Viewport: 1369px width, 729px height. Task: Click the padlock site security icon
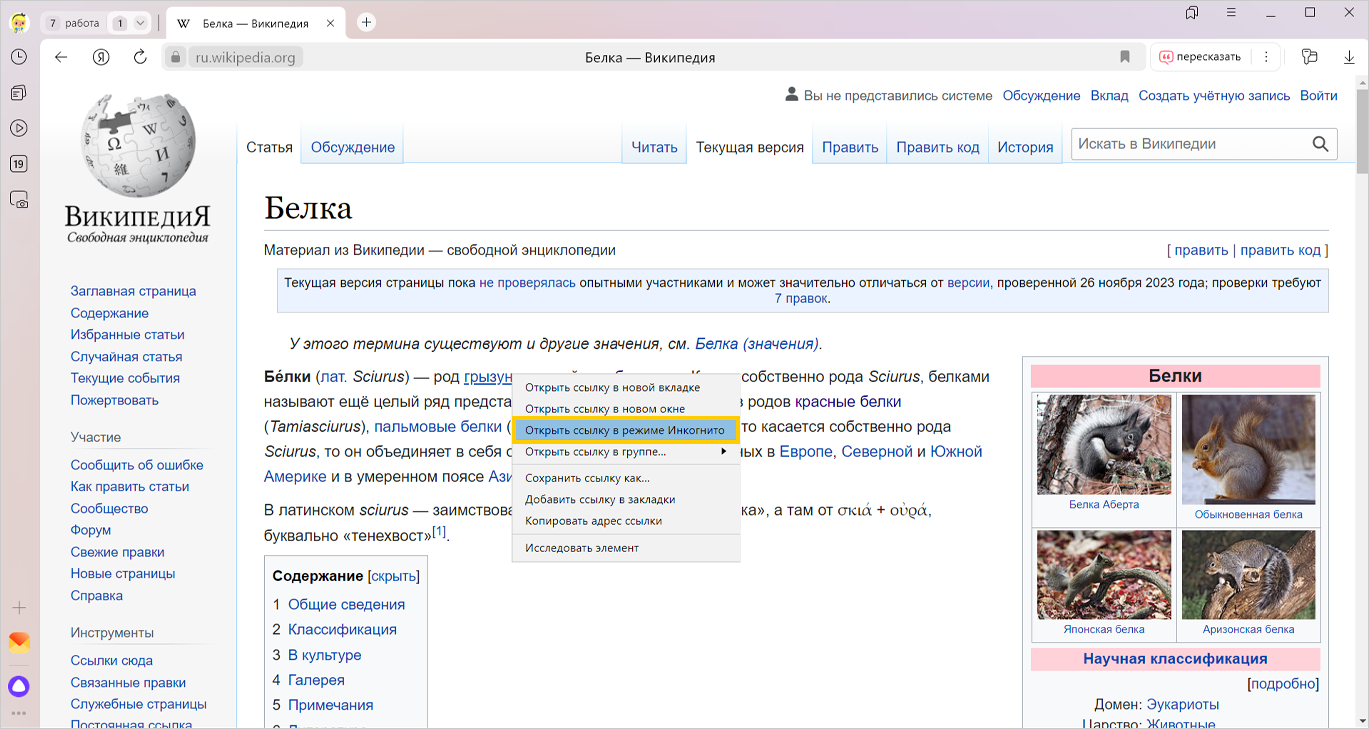click(x=175, y=57)
